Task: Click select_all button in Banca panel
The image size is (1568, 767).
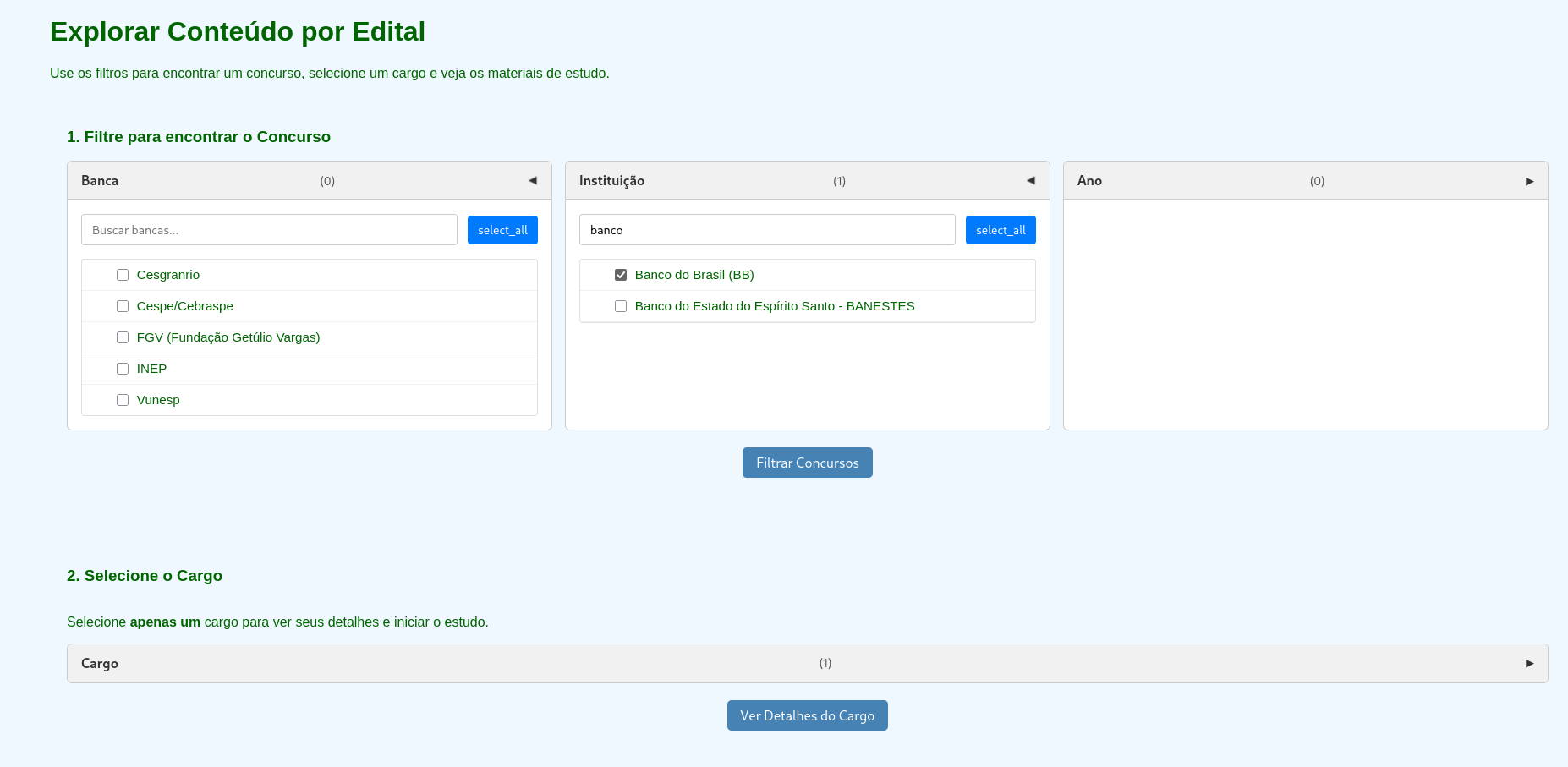Action: [x=502, y=230]
